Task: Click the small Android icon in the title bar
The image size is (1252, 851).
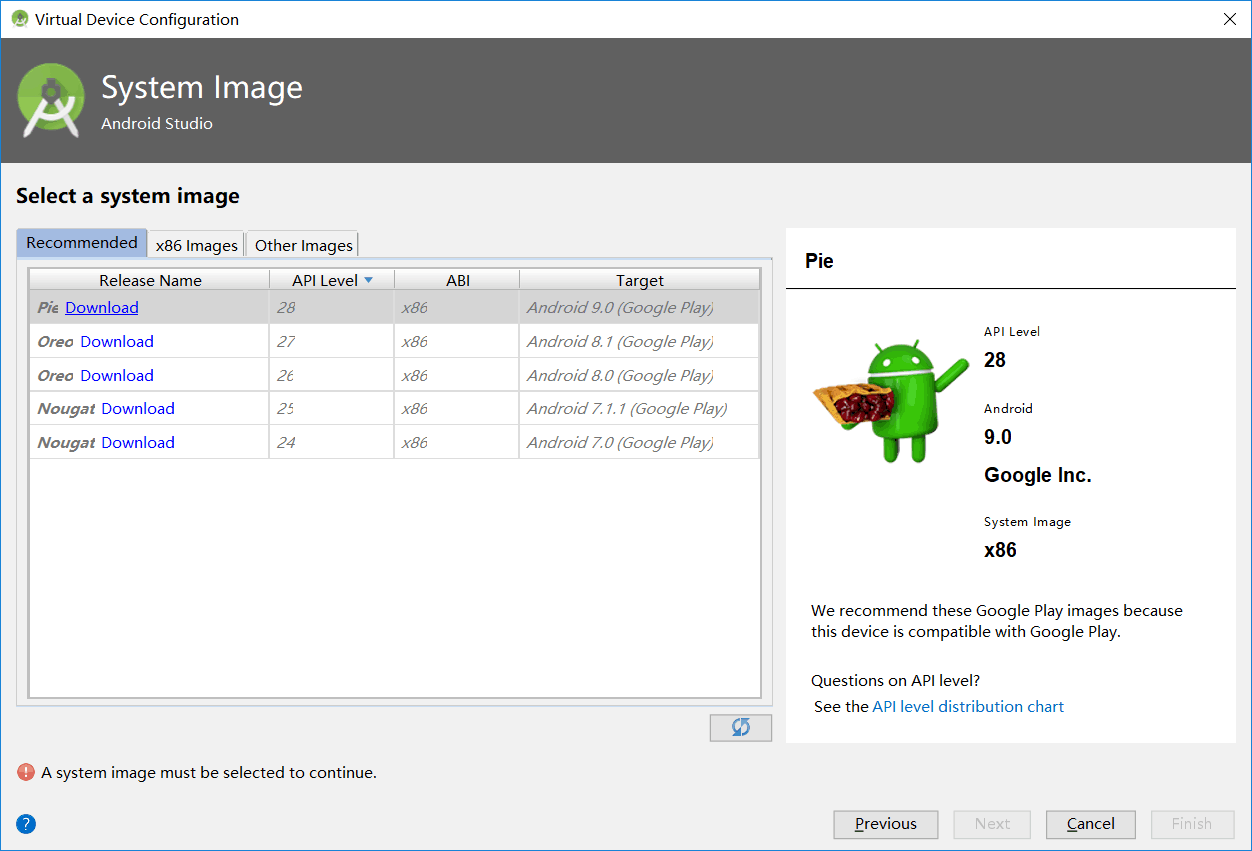Action: [20, 19]
